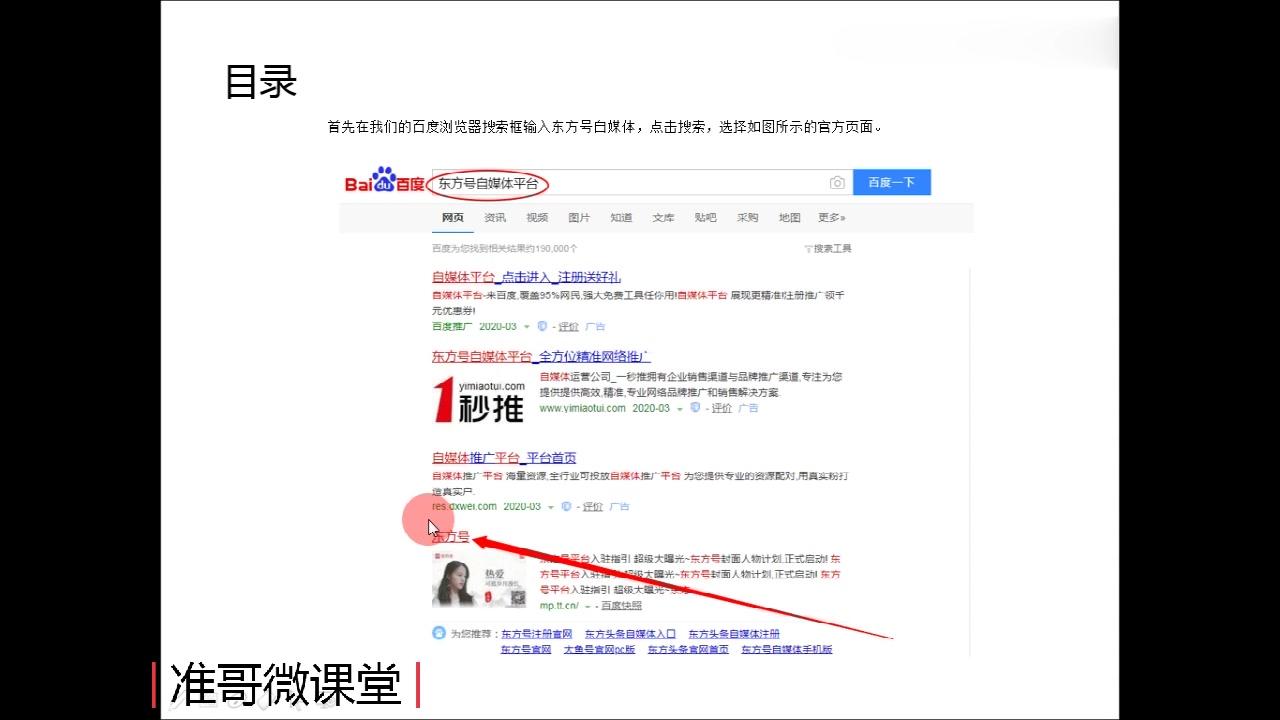The width and height of the screenshot is (1280, 720).
Task: Focus the search box containing 东方号自媒体平台
Action: [640, 183]
